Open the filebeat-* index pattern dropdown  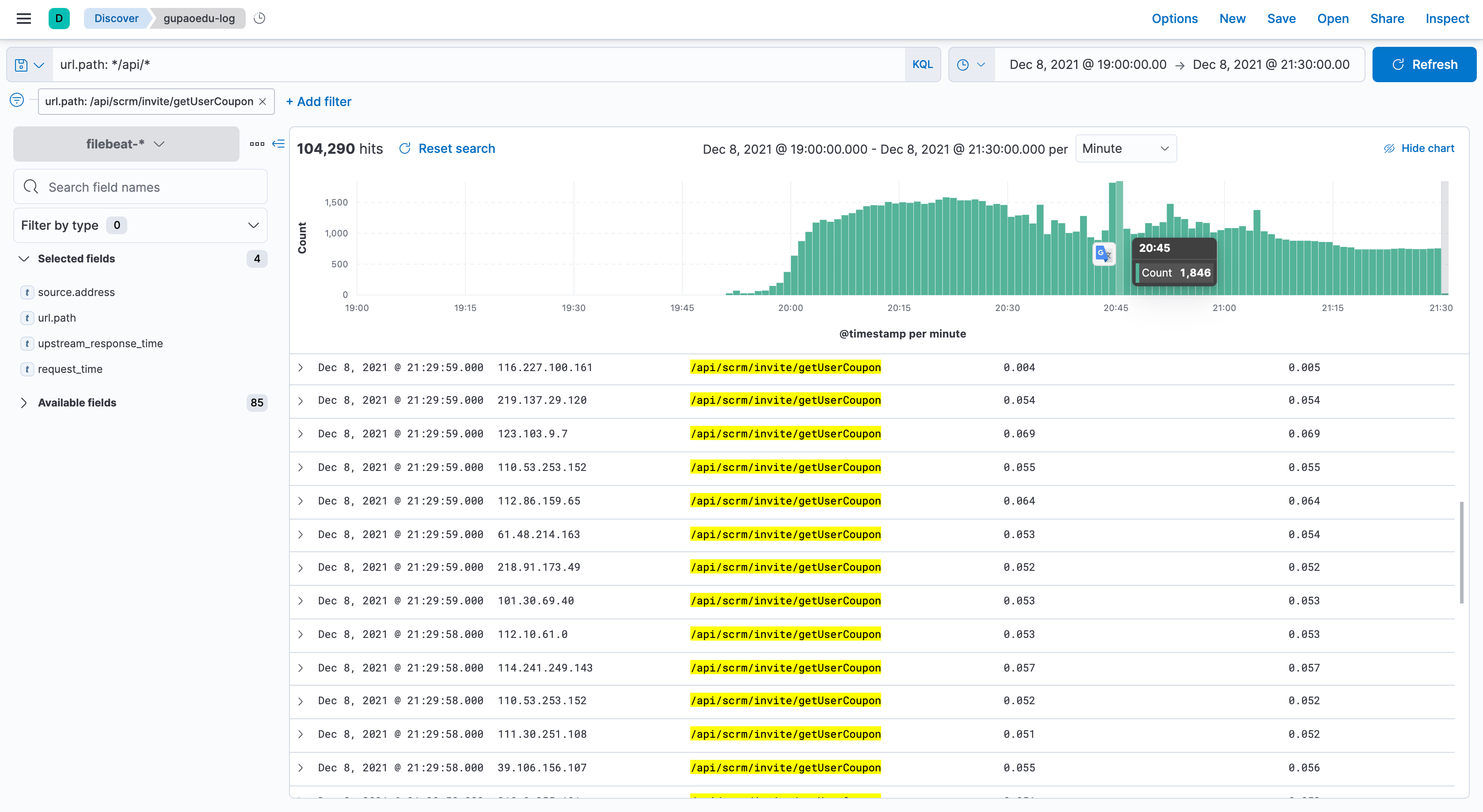click(x=126, y=144)
